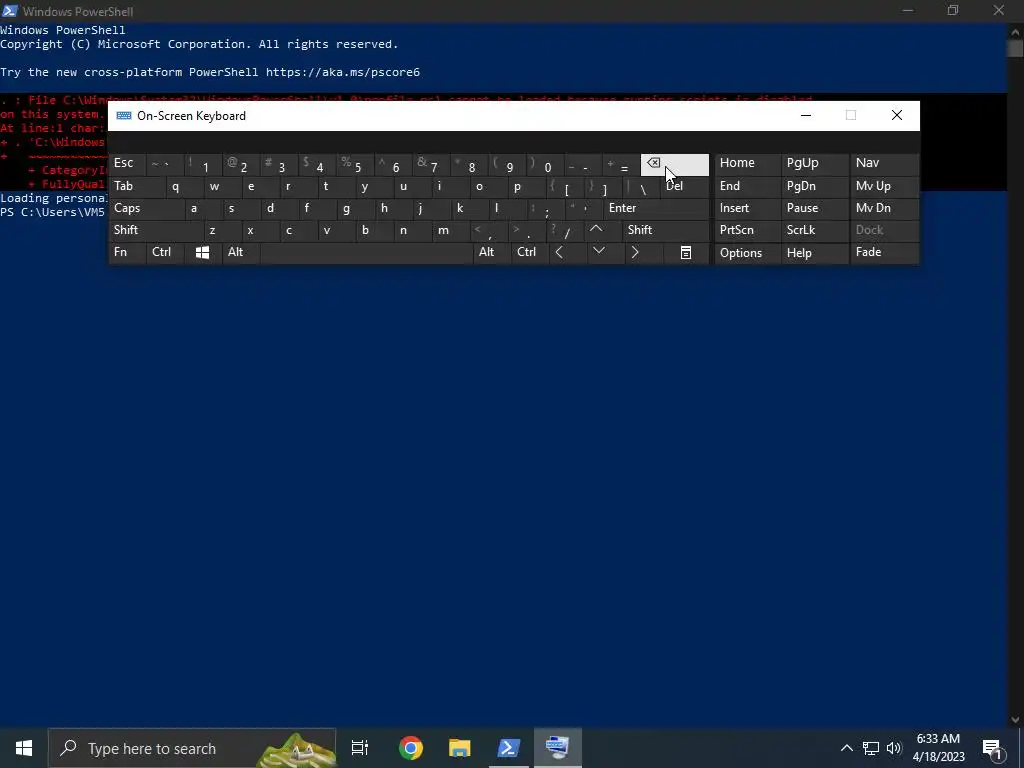Click the Mv Dn key
Viewport: 1024px width, 768px height.
[x=884, y=208]
